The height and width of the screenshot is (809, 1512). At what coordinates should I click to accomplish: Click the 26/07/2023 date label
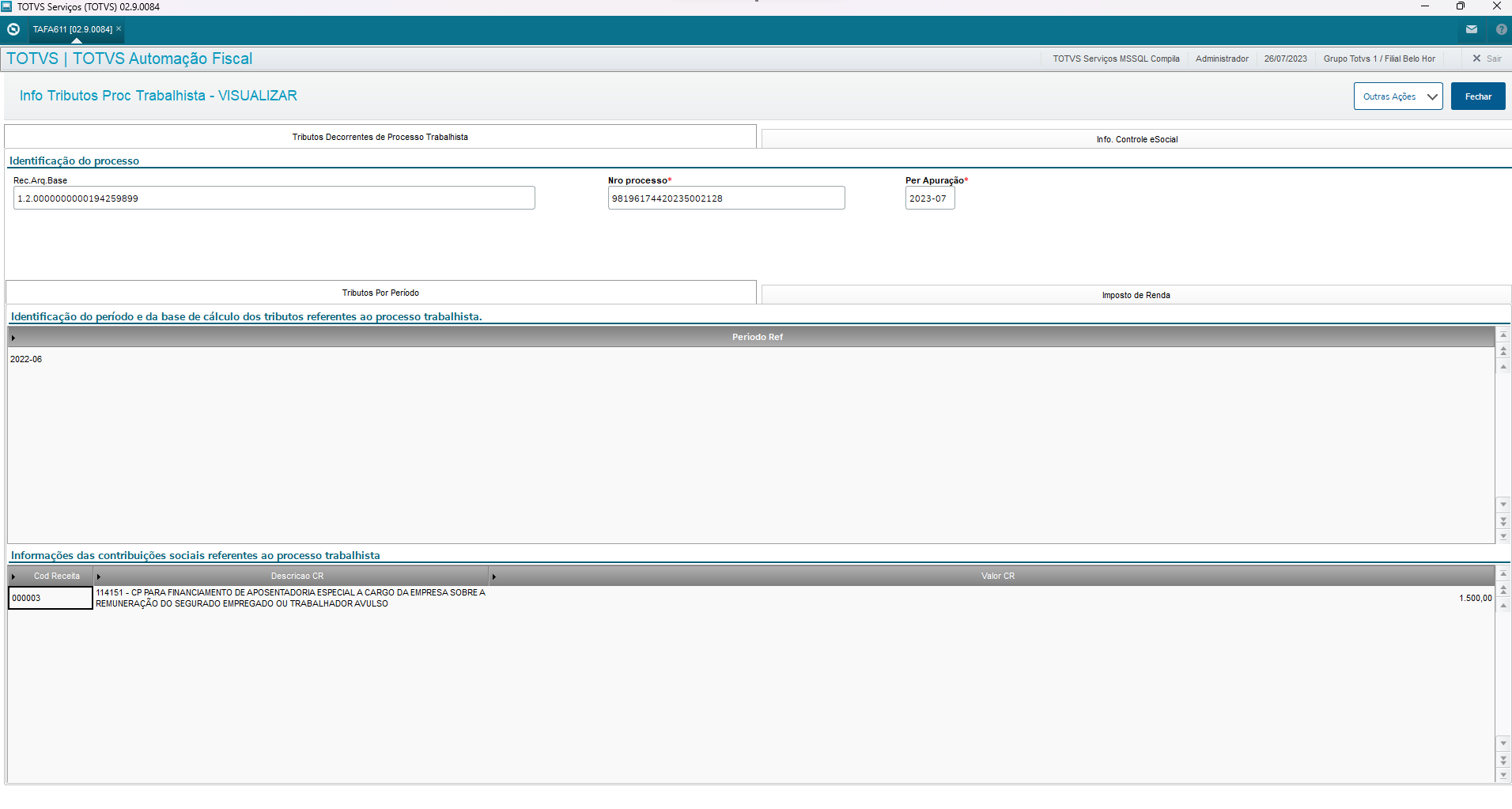tap(1285, 59)
